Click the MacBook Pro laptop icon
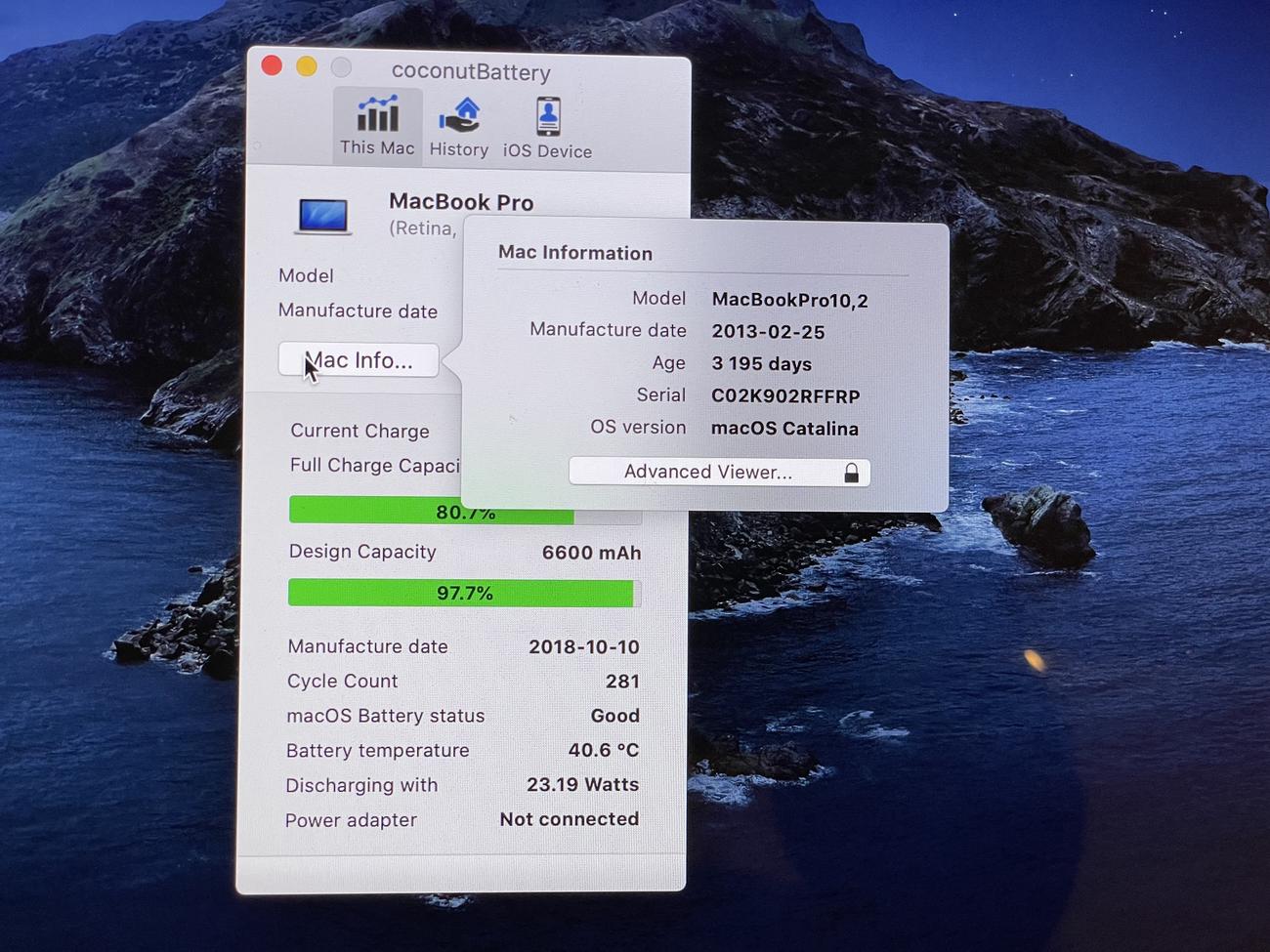 click(x=323, y=216)
